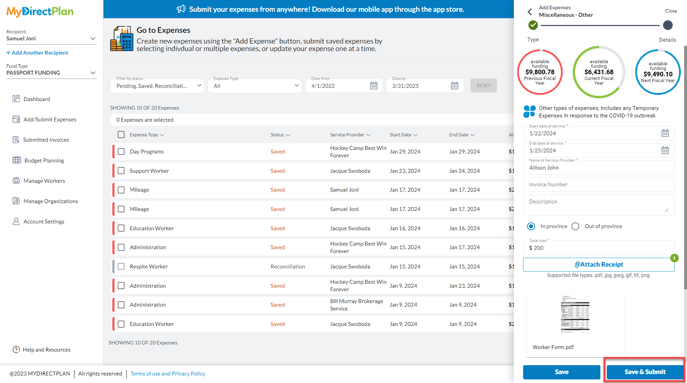The image size is (687, 383).
Task: Click the Budget Planning grid icon
Action: point(16,160)
